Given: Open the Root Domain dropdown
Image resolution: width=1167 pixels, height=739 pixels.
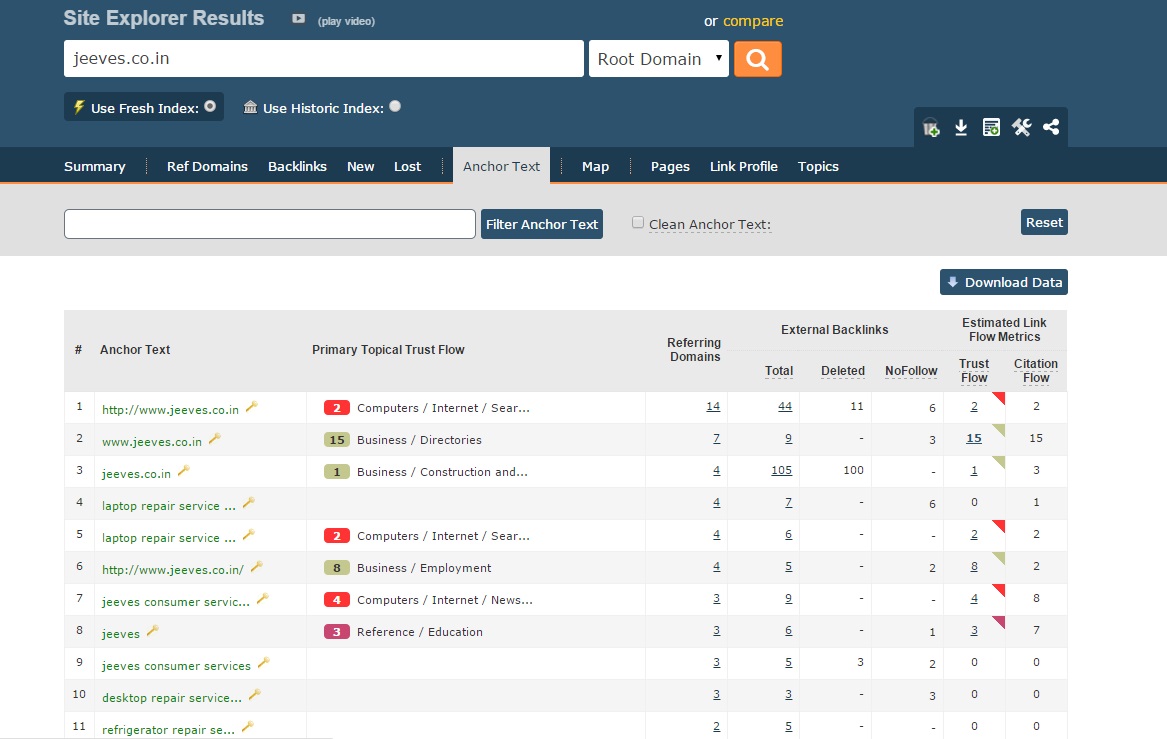Looking at the screenshot, I should [x=659, y=59].
